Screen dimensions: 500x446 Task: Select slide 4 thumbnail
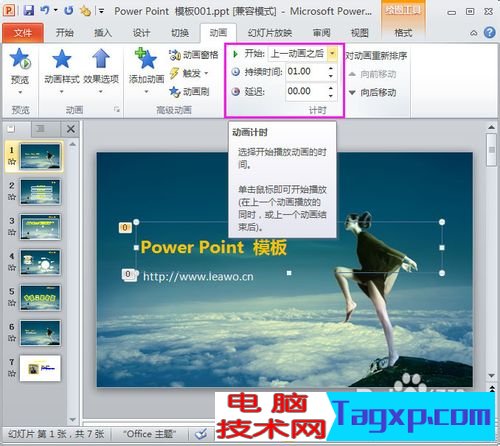pos(40,262)
